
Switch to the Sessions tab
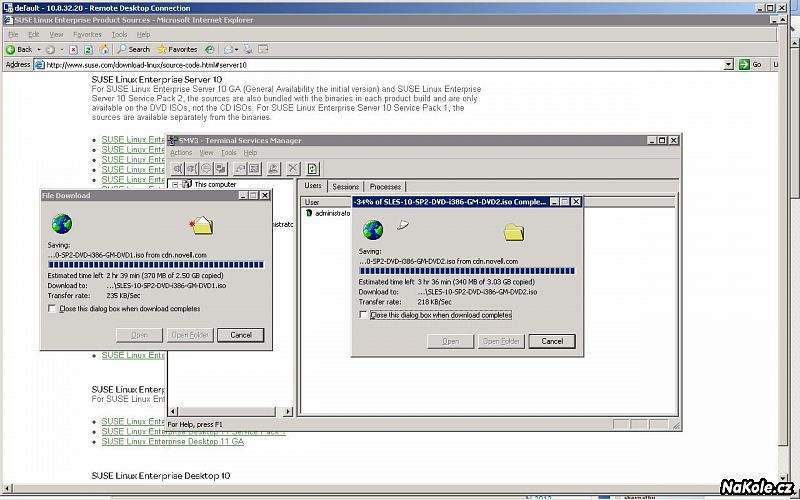[346, 187]
